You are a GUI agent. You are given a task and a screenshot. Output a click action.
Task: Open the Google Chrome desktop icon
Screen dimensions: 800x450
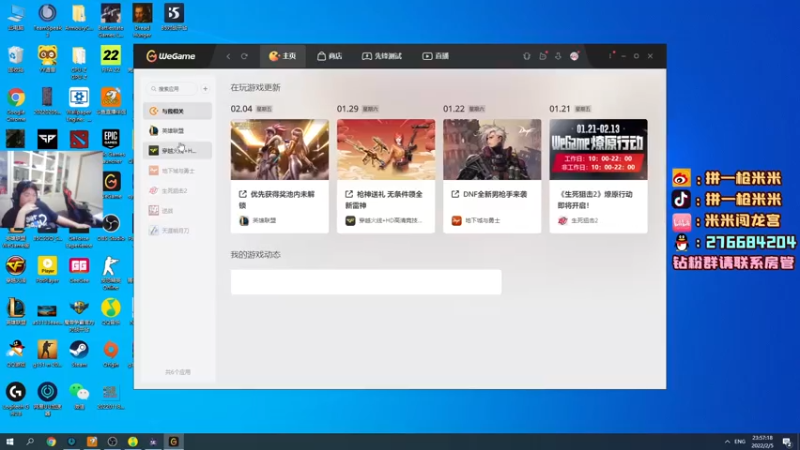pyautogui.click(x=16, y=105)
